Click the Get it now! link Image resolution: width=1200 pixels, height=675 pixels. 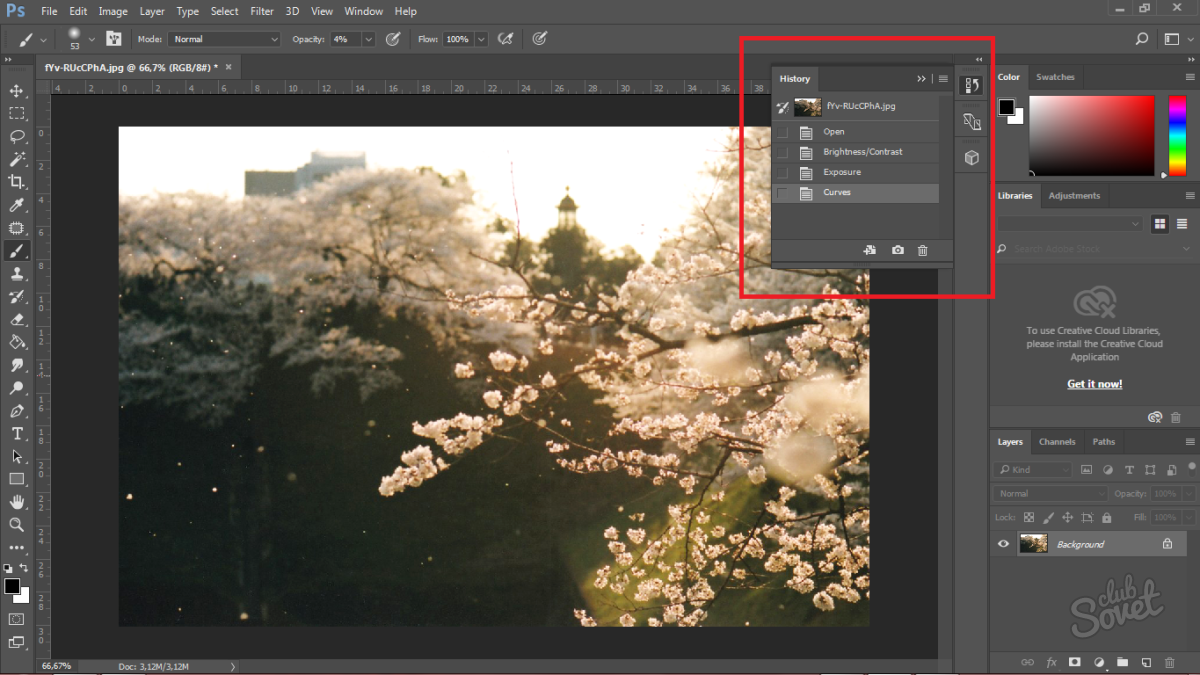click(x=1094, y=384)
